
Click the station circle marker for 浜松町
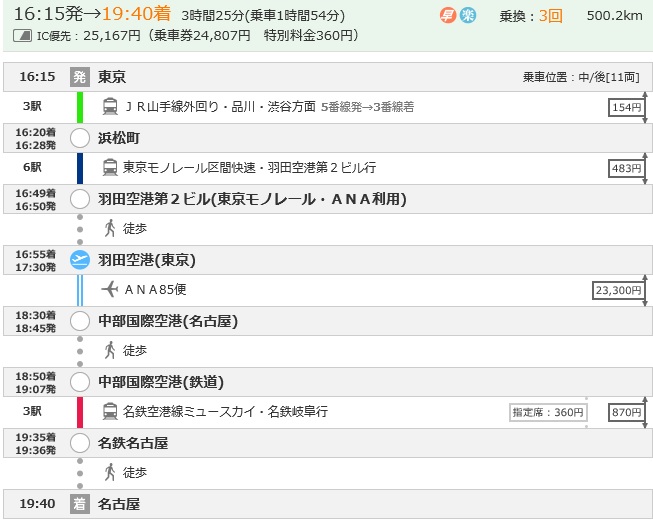tap(80, 138)
